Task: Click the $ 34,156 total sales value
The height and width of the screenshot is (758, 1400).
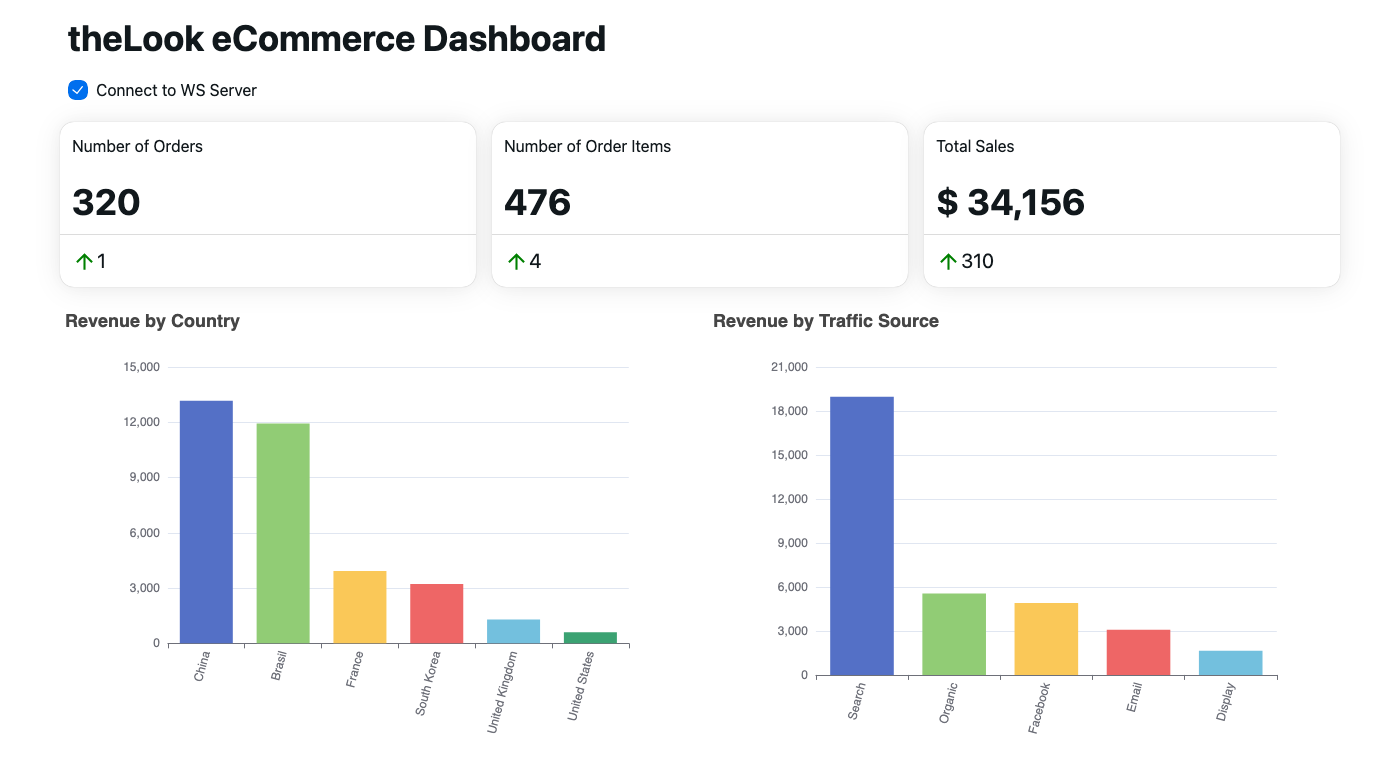Action: pyautogui.click(x=1010, y=202)
